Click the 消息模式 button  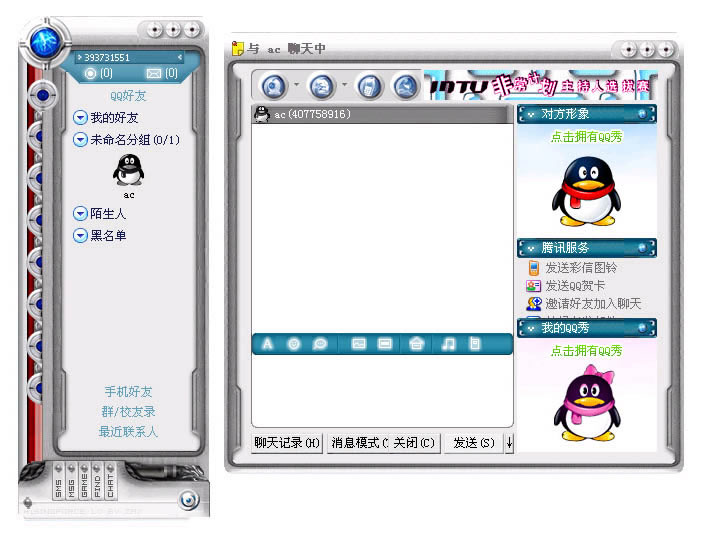[359, 443]
